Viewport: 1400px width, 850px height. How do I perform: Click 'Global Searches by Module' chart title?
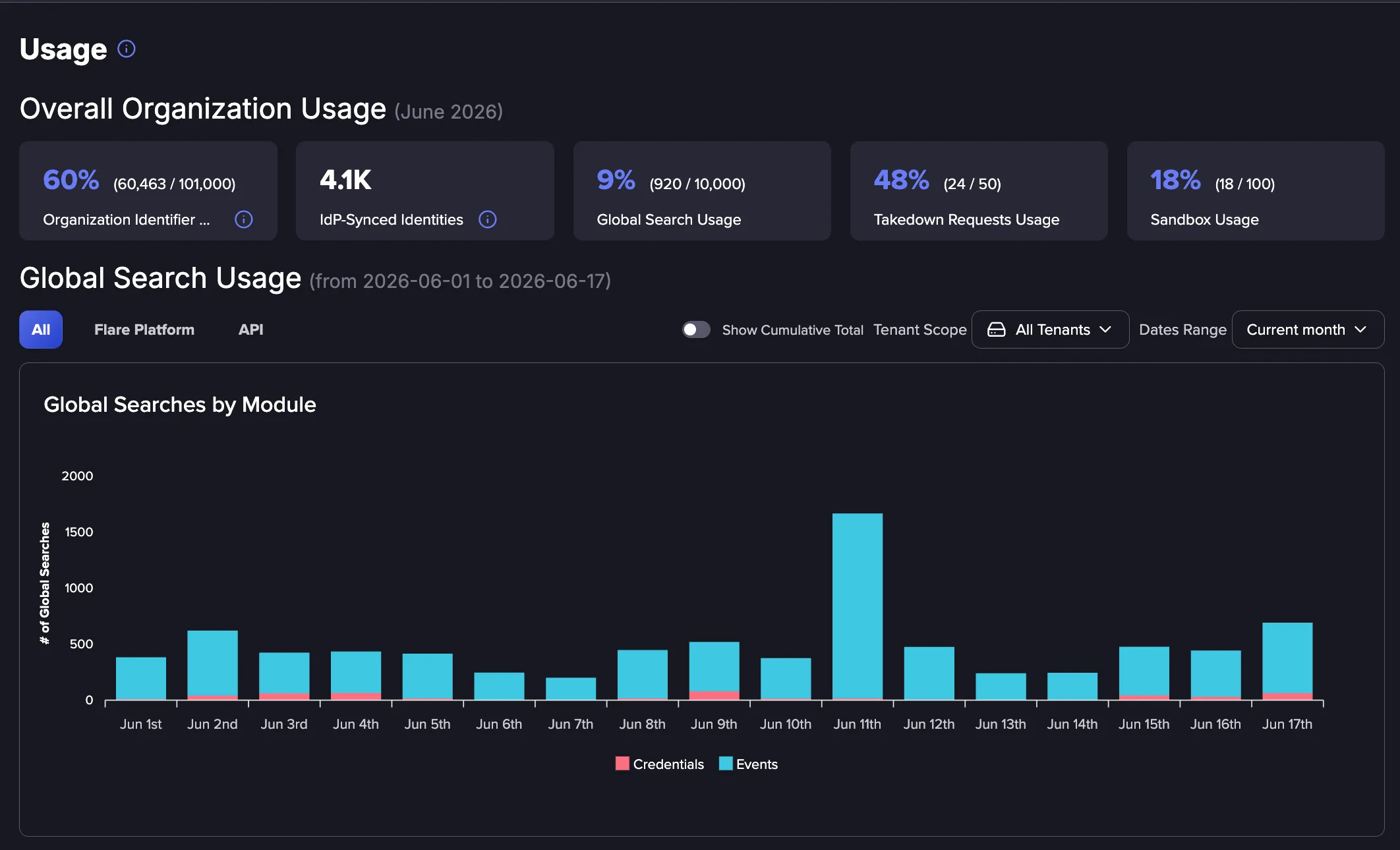point(180,404)
